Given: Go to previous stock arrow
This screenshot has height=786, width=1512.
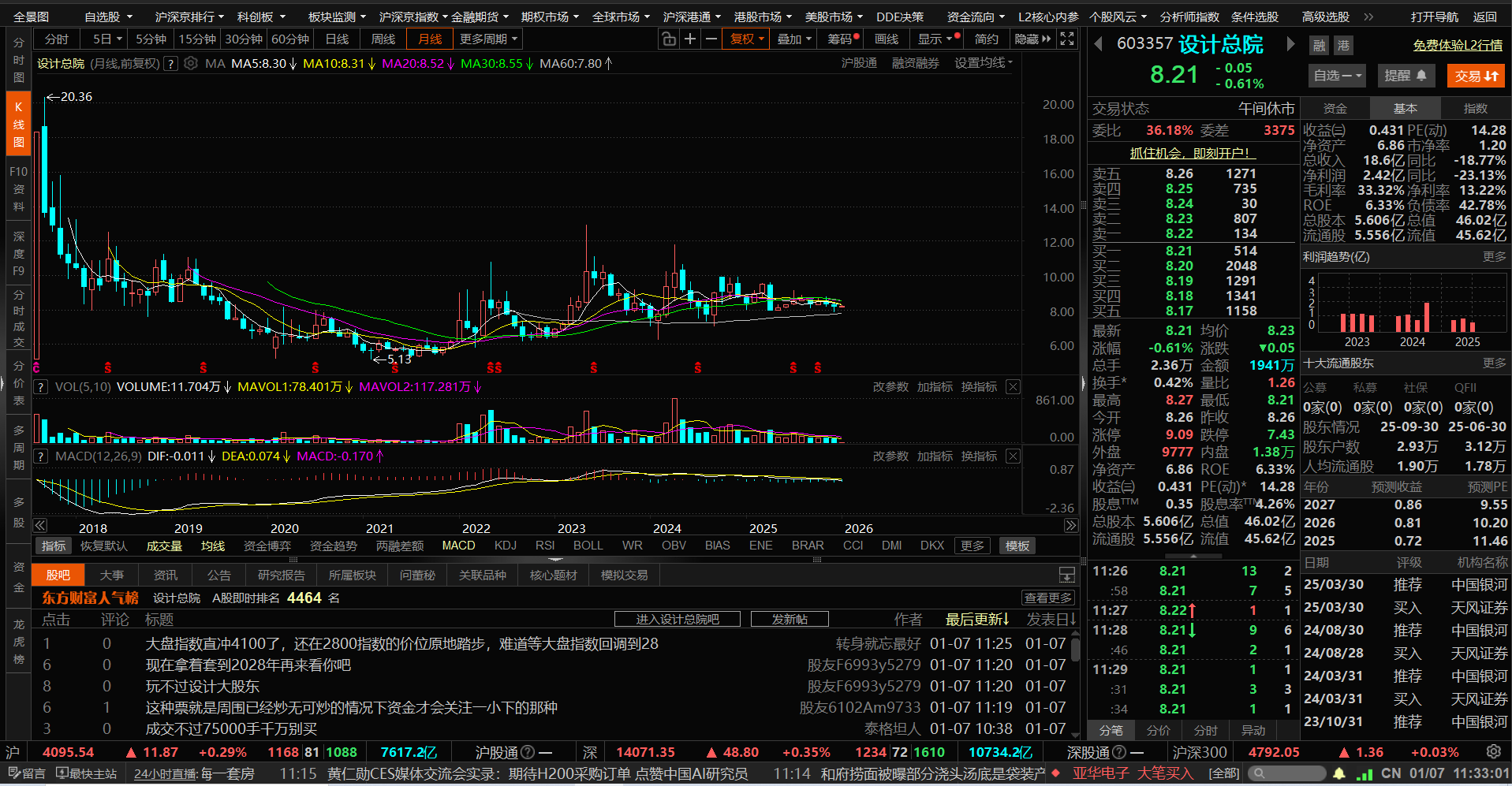Looking at the screenshot, I should pyautogui.click(x=1098, y=44).
